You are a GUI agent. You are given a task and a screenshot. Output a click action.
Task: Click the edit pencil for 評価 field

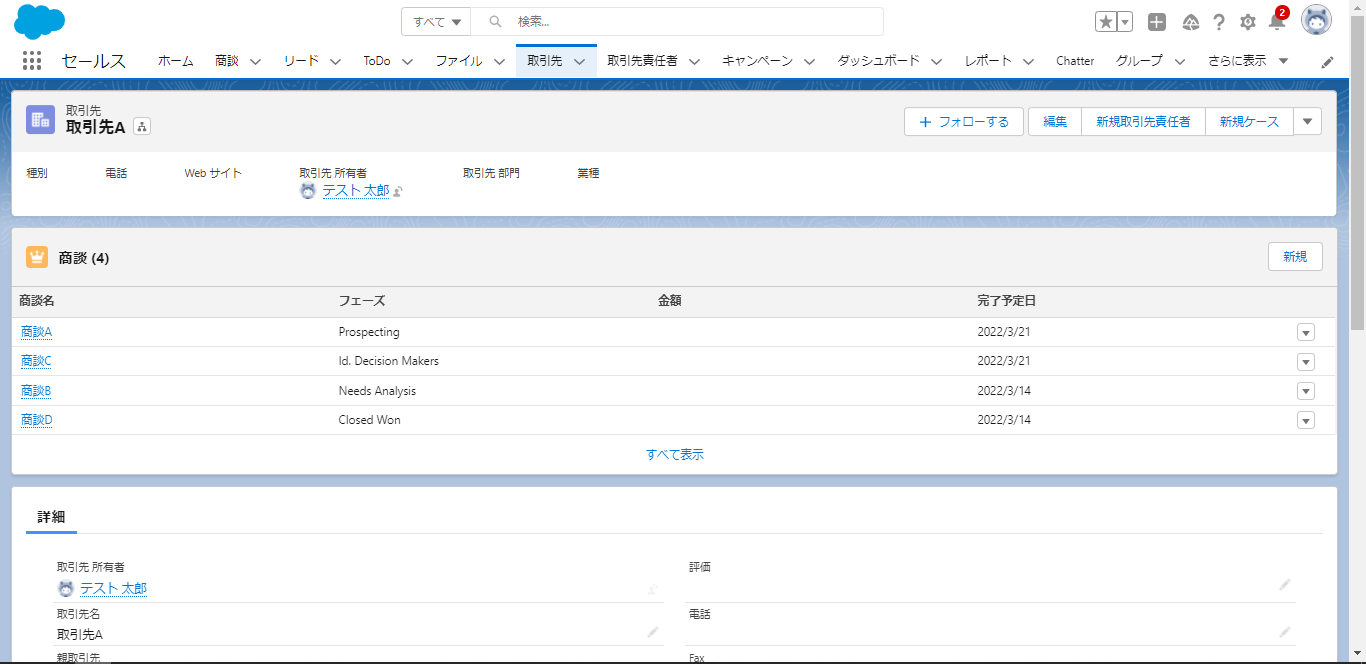coord(1285,585)
